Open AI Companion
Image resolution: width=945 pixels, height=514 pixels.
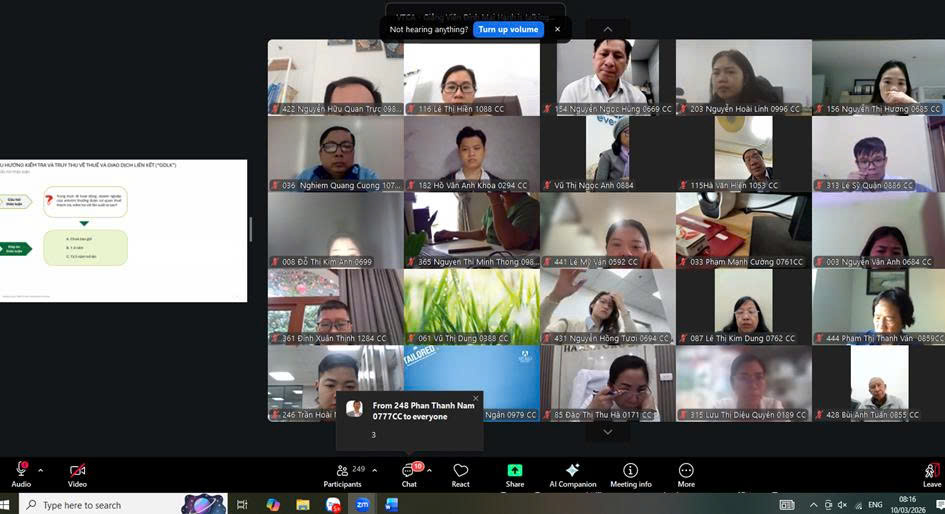coord(572,474)
